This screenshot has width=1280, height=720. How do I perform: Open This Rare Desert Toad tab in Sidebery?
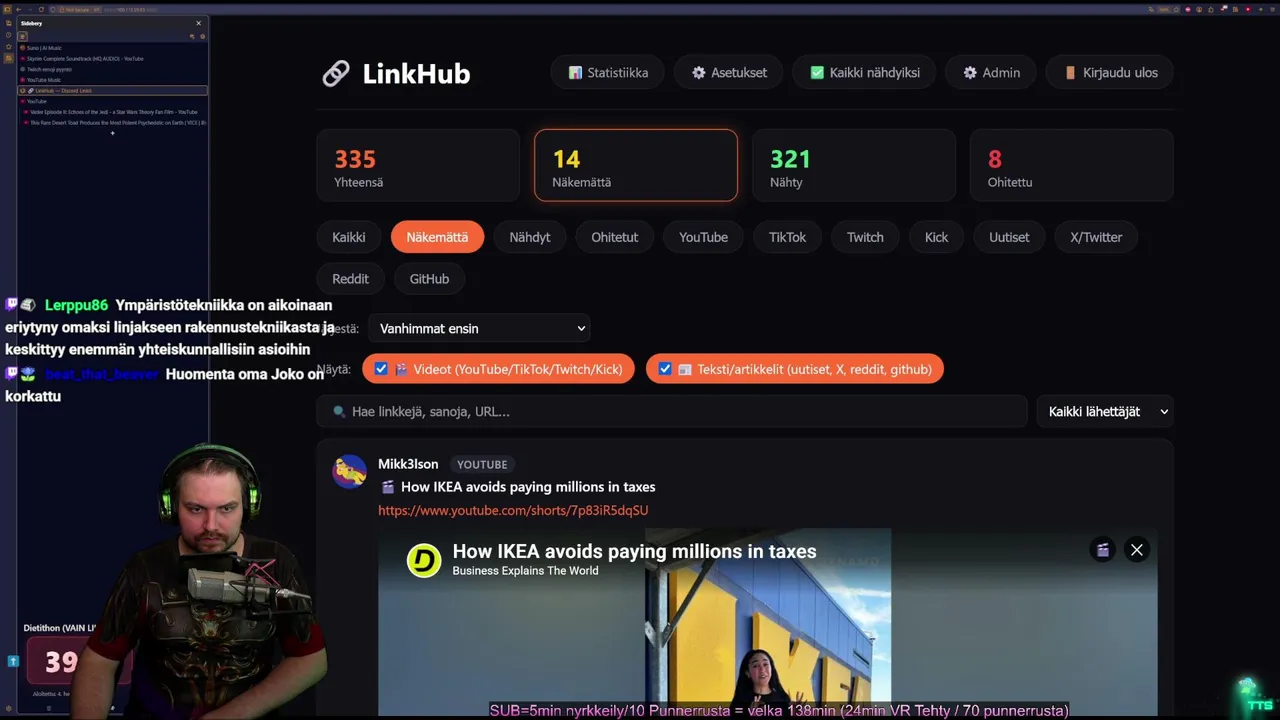click(114, 122)
